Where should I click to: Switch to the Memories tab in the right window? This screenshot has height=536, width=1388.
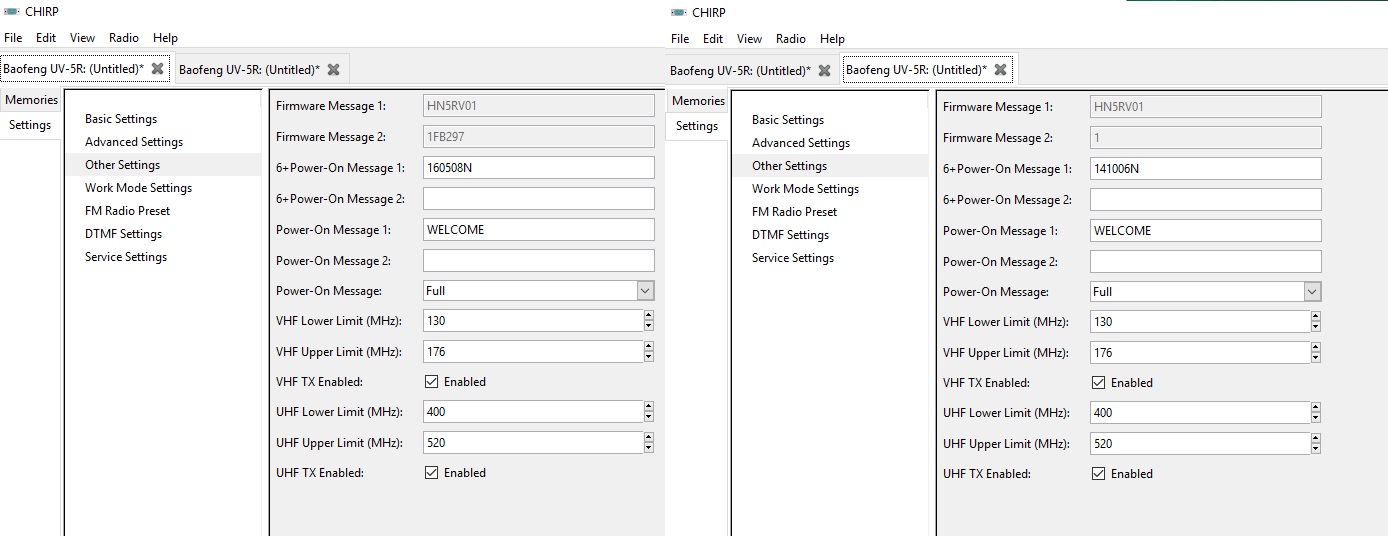(698, 101)
